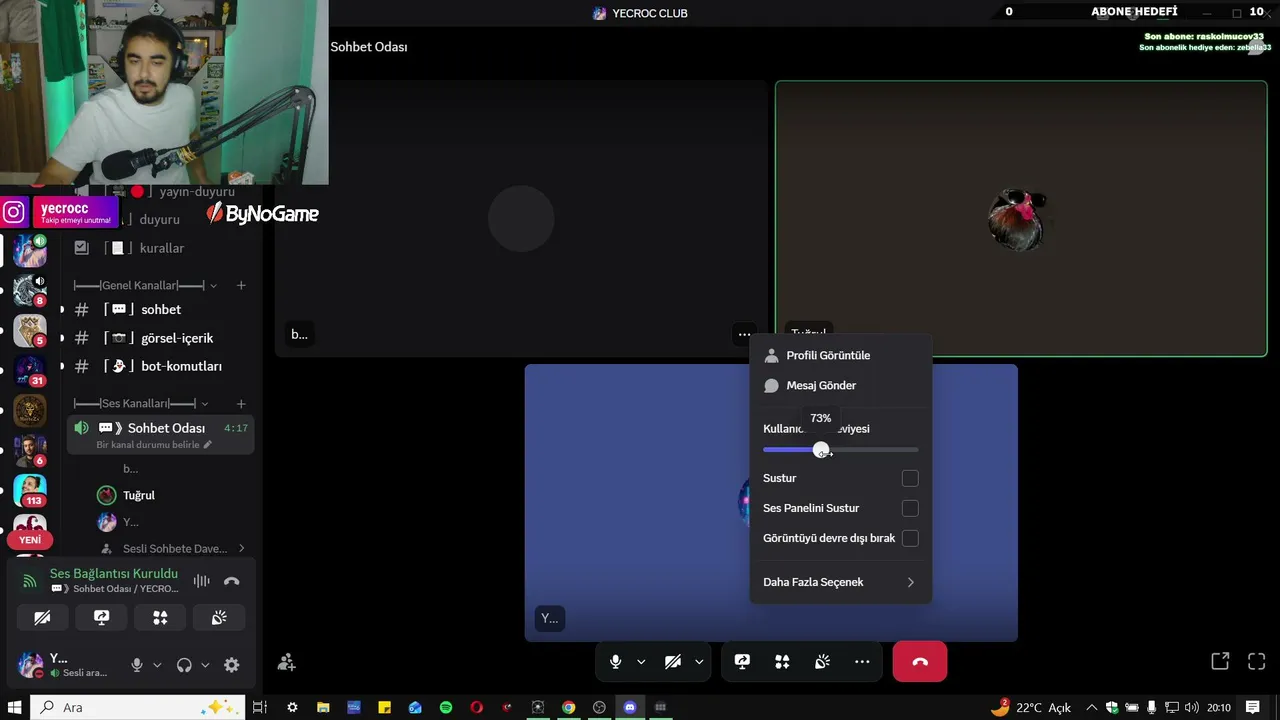
Task: Toggle microphone mute in the call toolbar
Action: [616, 662]
